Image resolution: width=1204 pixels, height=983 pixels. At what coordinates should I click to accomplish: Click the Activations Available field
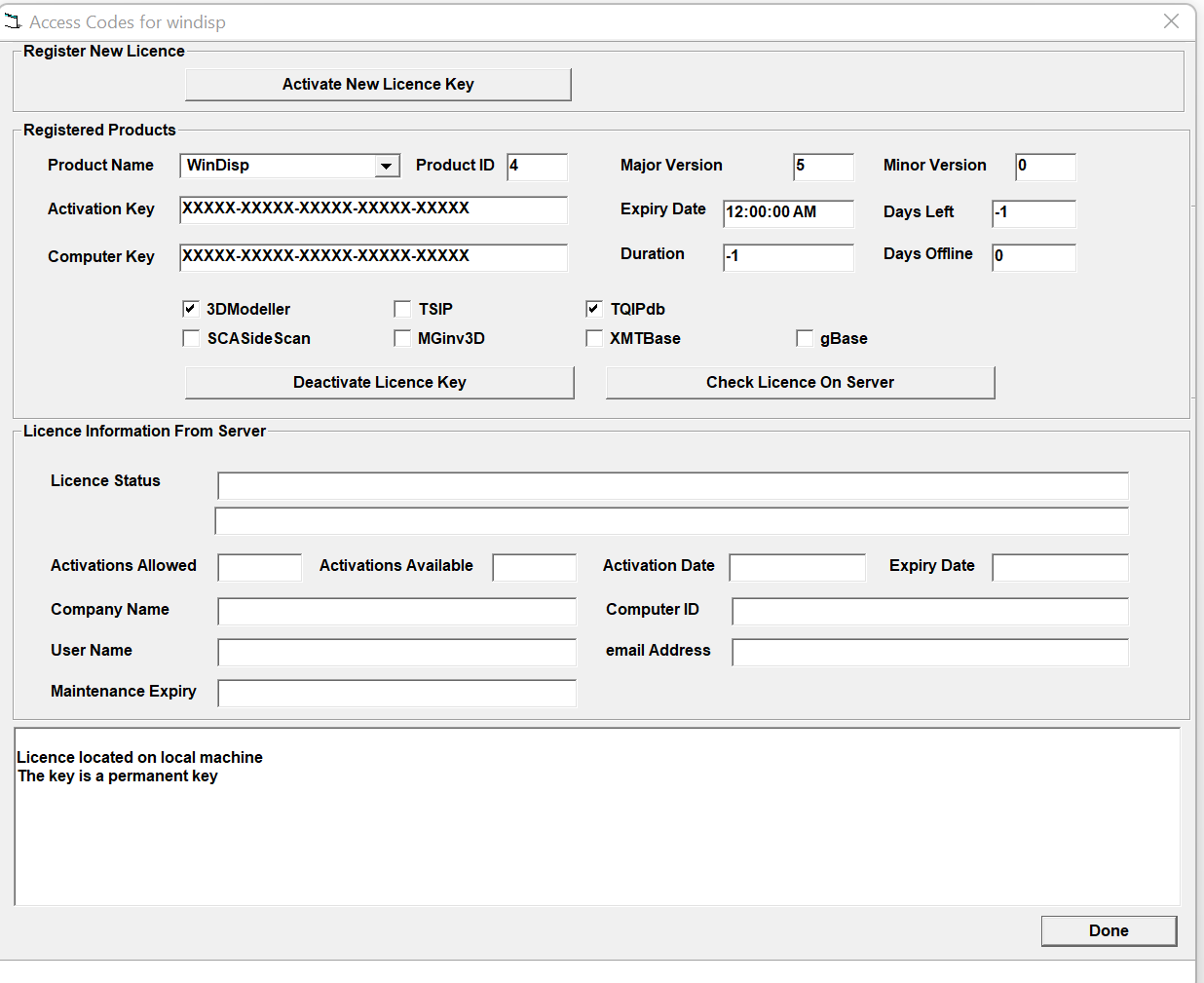[x=535, y=567]
